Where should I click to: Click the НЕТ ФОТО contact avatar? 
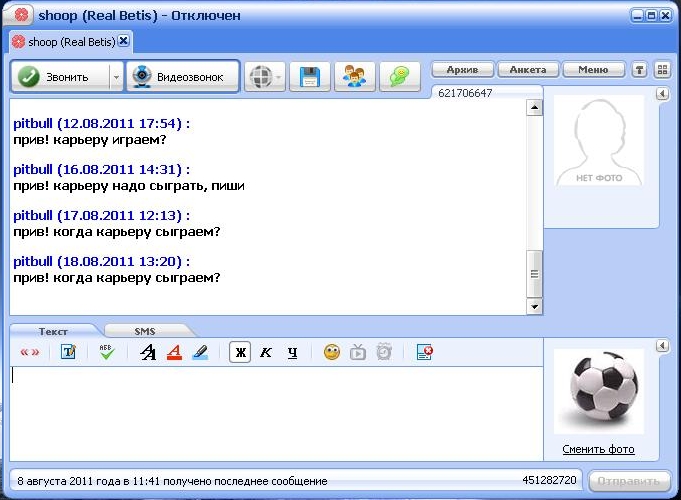(599, 141)
